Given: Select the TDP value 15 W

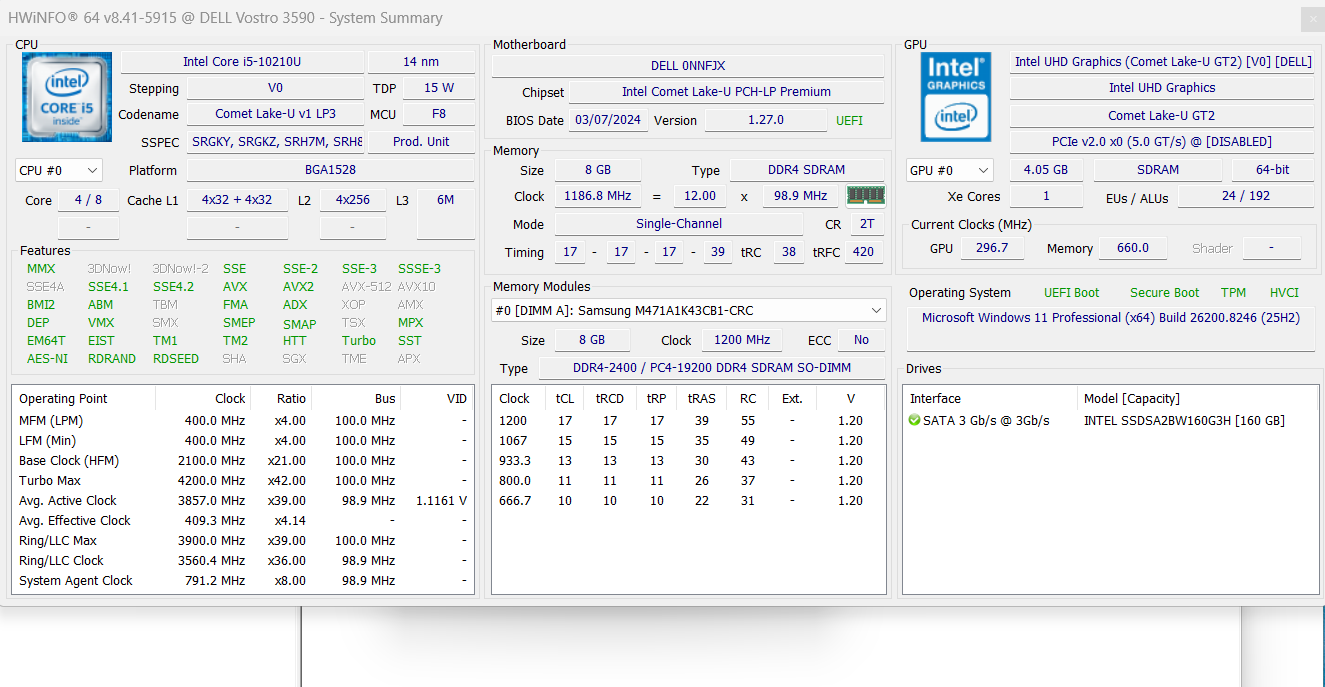Looking at the screenshot, I should coord(439,88).
